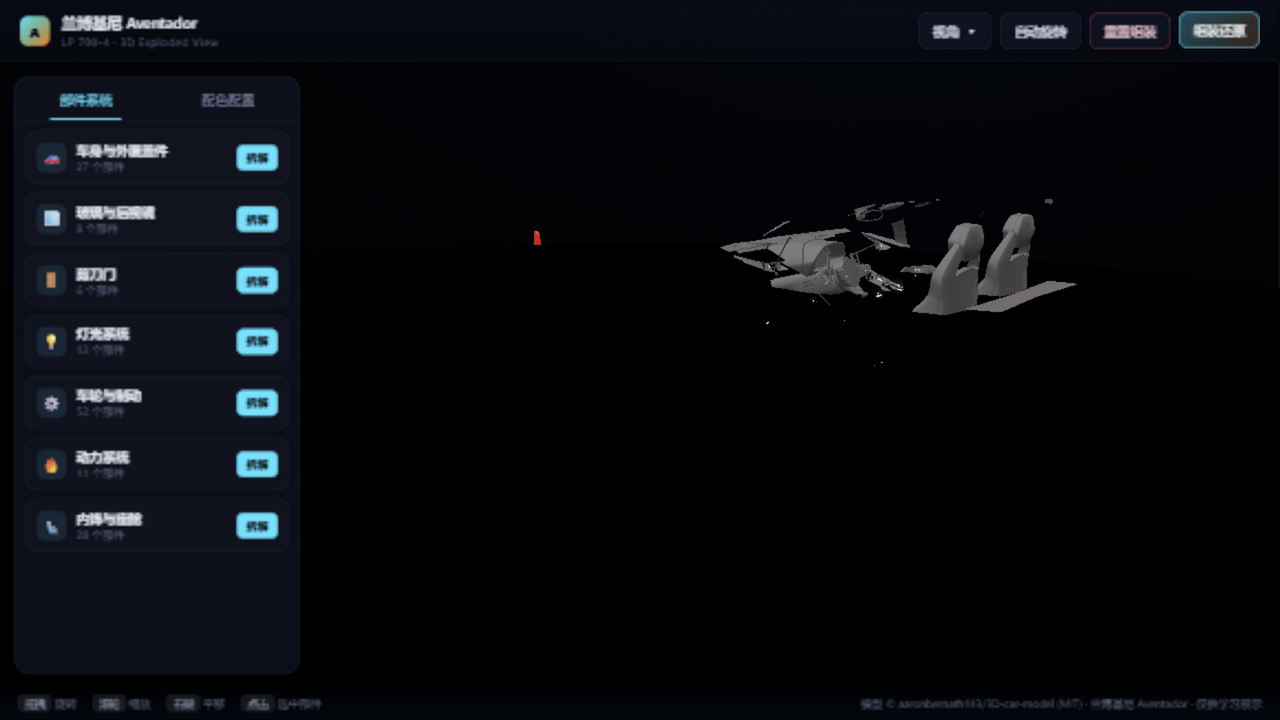Click 拆解 button for 动力系统

coord(257,464)
